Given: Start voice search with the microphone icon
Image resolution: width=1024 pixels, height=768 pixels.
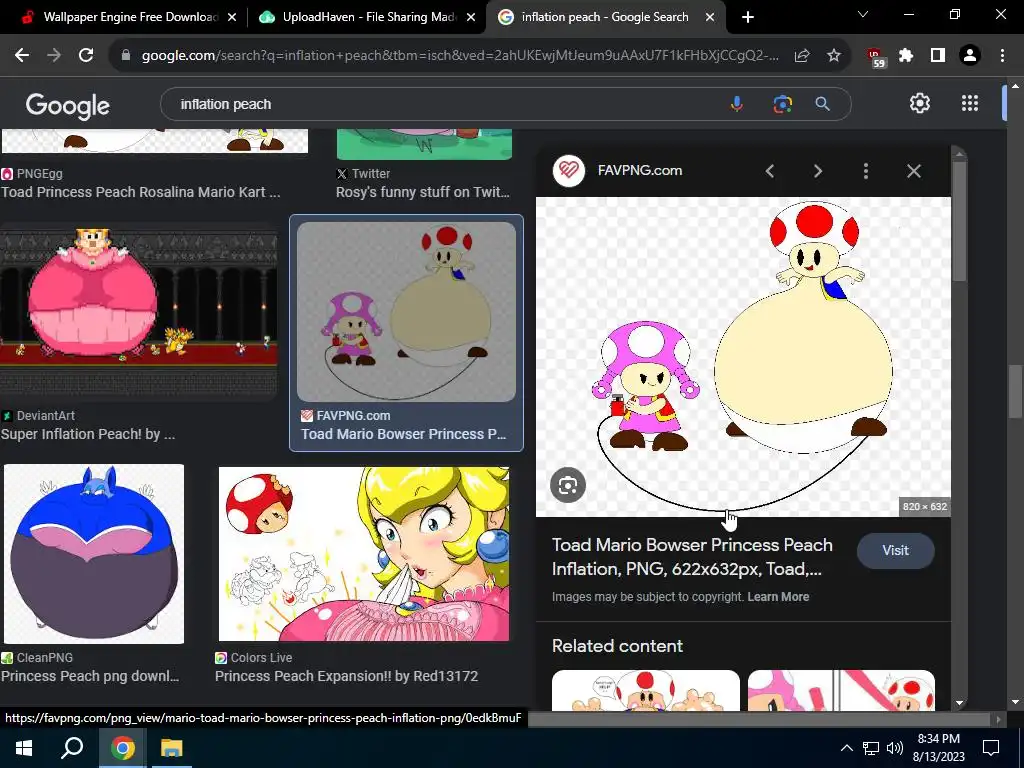Looking at the screenshot, I should (x=737, y=104).
